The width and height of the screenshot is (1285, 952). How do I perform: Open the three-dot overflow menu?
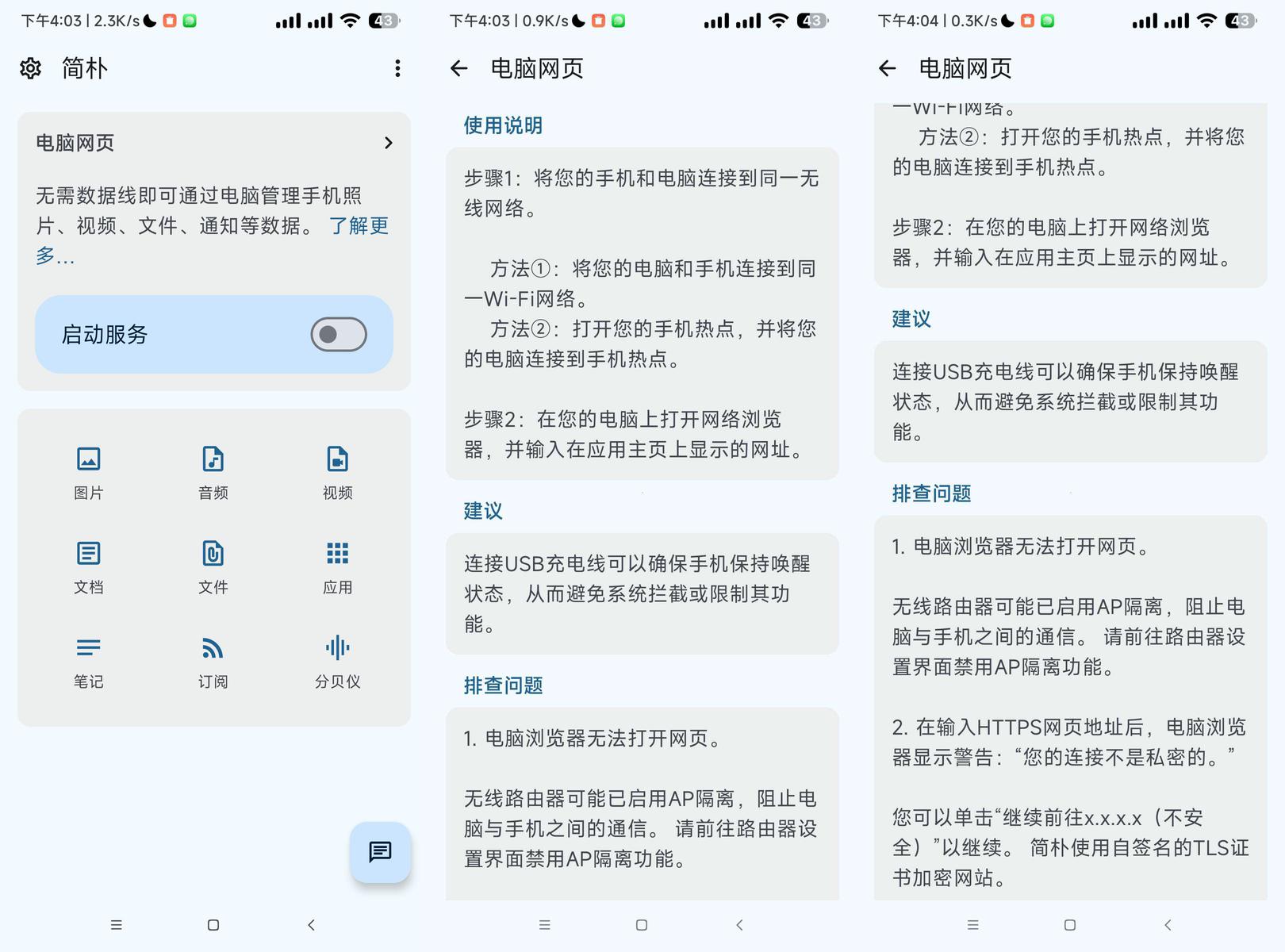[397, 69]
